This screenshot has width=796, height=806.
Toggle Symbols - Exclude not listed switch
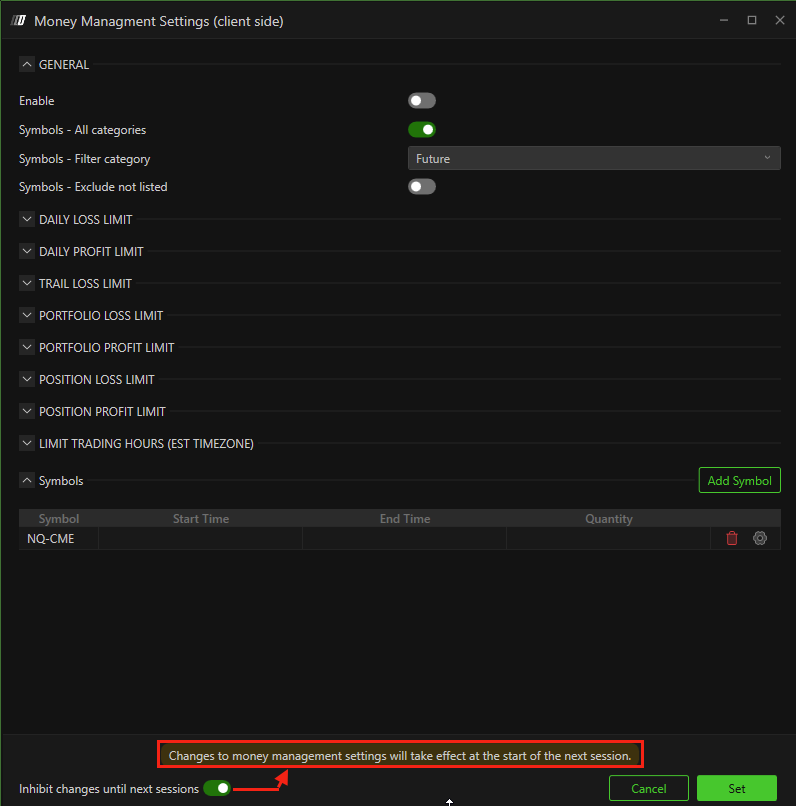[422, 187]
